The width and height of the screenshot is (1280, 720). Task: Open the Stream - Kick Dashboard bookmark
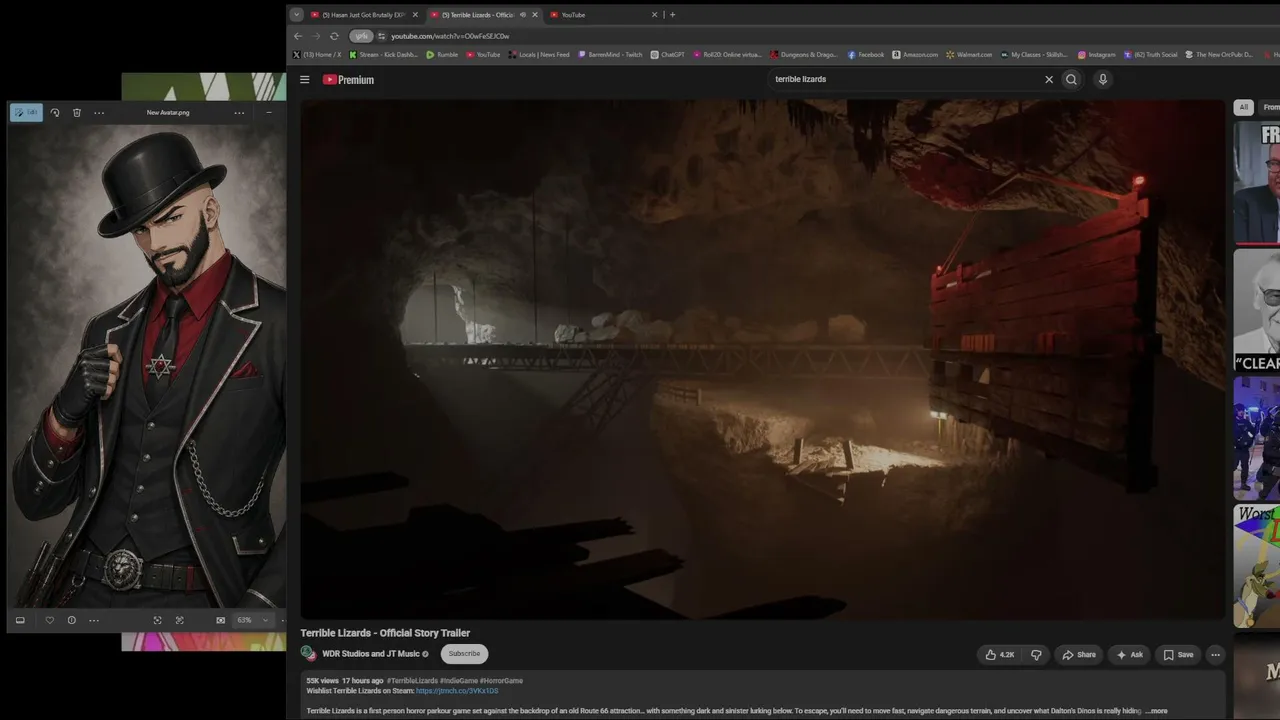click(x=383, y=55)
